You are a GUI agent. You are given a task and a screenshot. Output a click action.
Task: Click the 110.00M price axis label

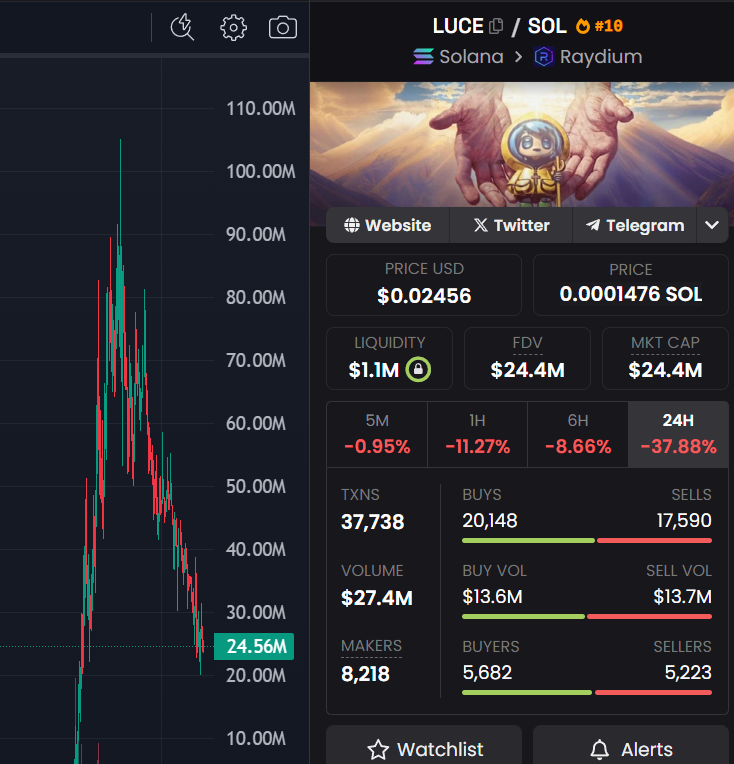(261, 109)
